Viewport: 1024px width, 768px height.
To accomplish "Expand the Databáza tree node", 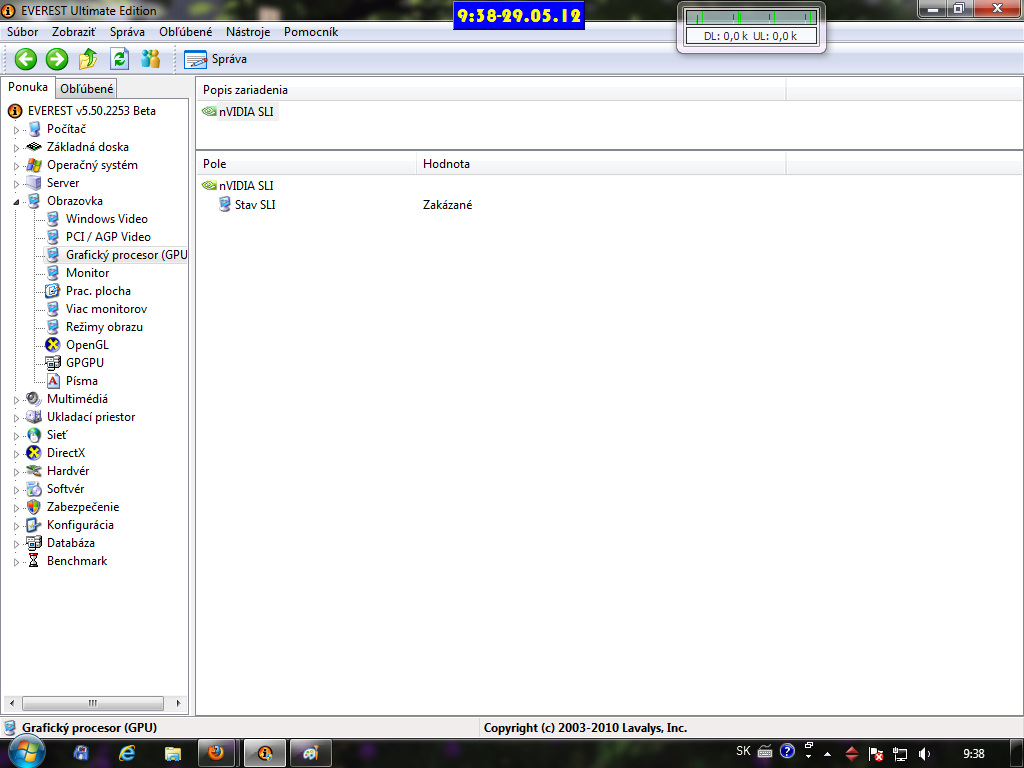I will click(x=16, y=543).
